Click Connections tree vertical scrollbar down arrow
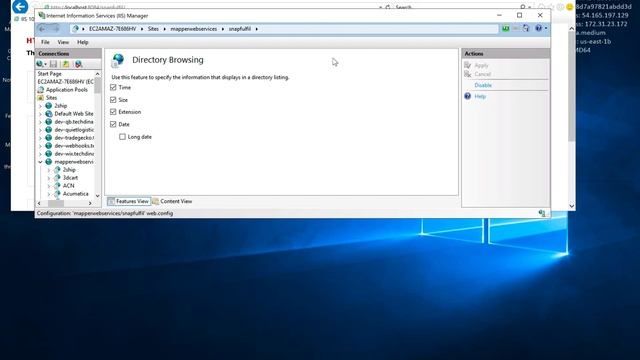Screen dimensions: 640x360 (x=98, y=196)
